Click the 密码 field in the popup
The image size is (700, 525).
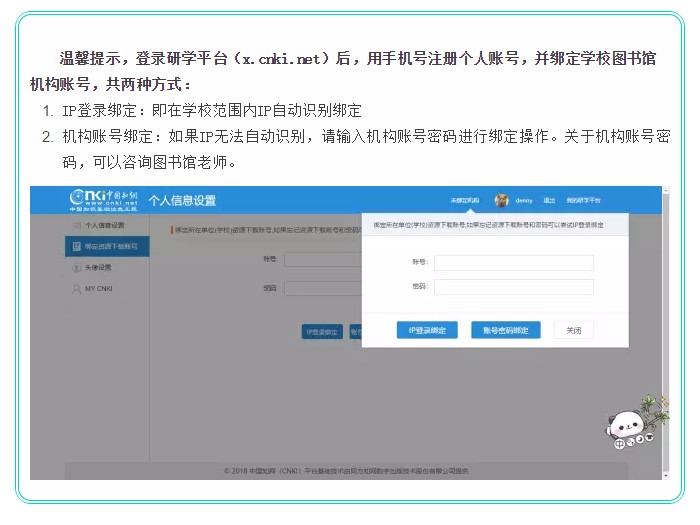(513, 287)
